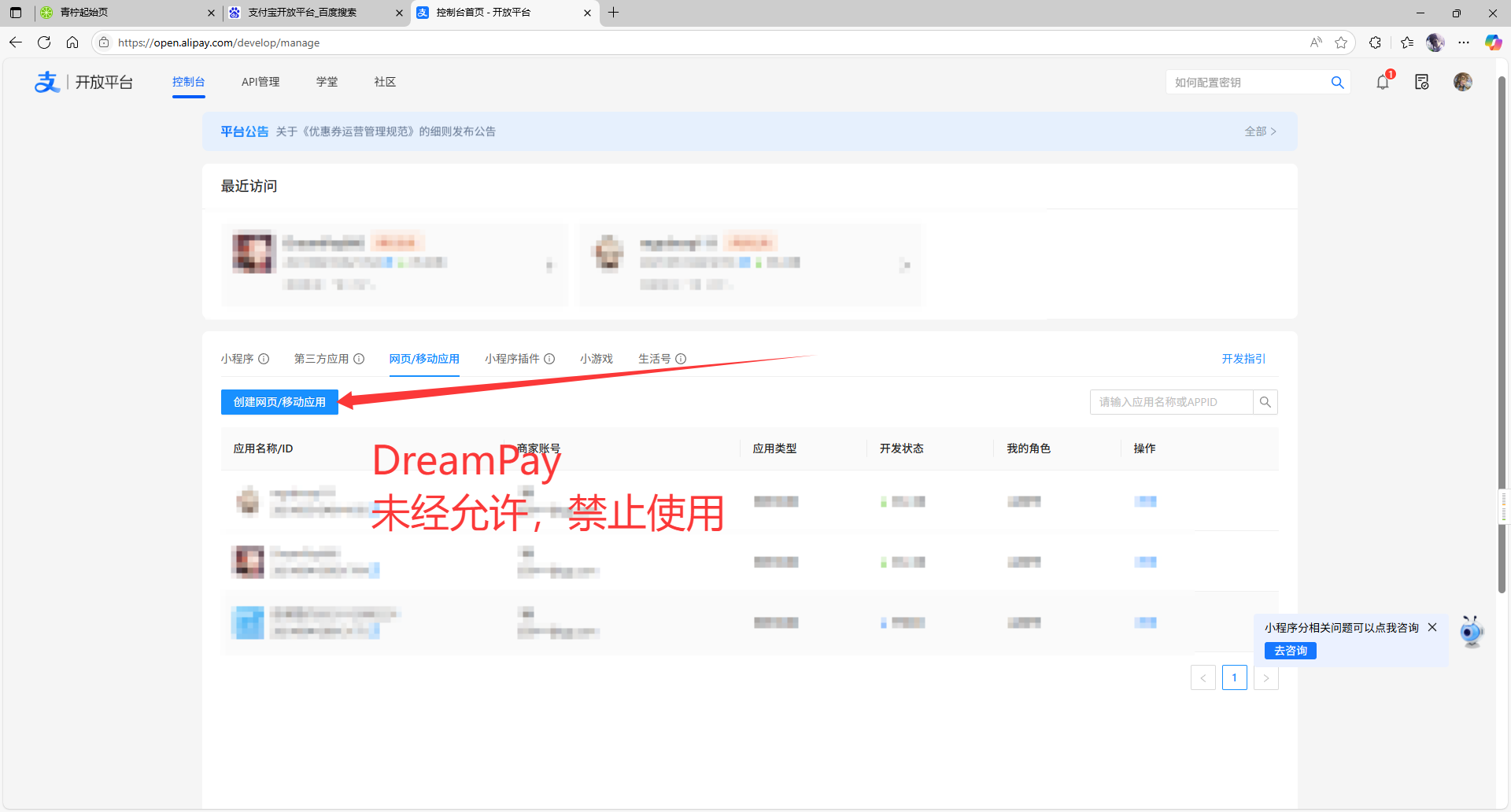This screenshot has height=812, width=1511.
Task: Click the 去咨询 button
Action: coord(1290,651)
